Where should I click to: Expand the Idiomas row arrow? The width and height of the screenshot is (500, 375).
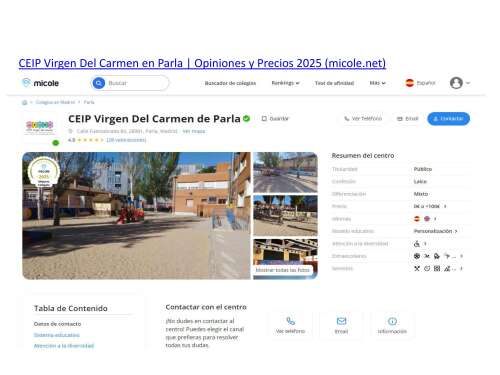tap(435, 219)
